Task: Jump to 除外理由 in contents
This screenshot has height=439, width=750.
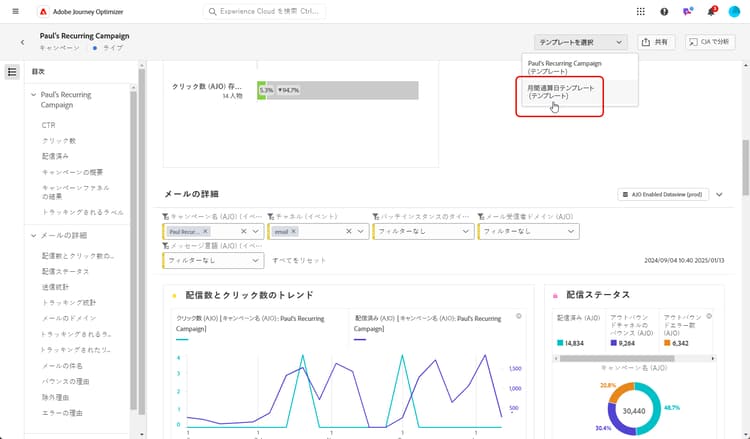Action: coord(55,397)
